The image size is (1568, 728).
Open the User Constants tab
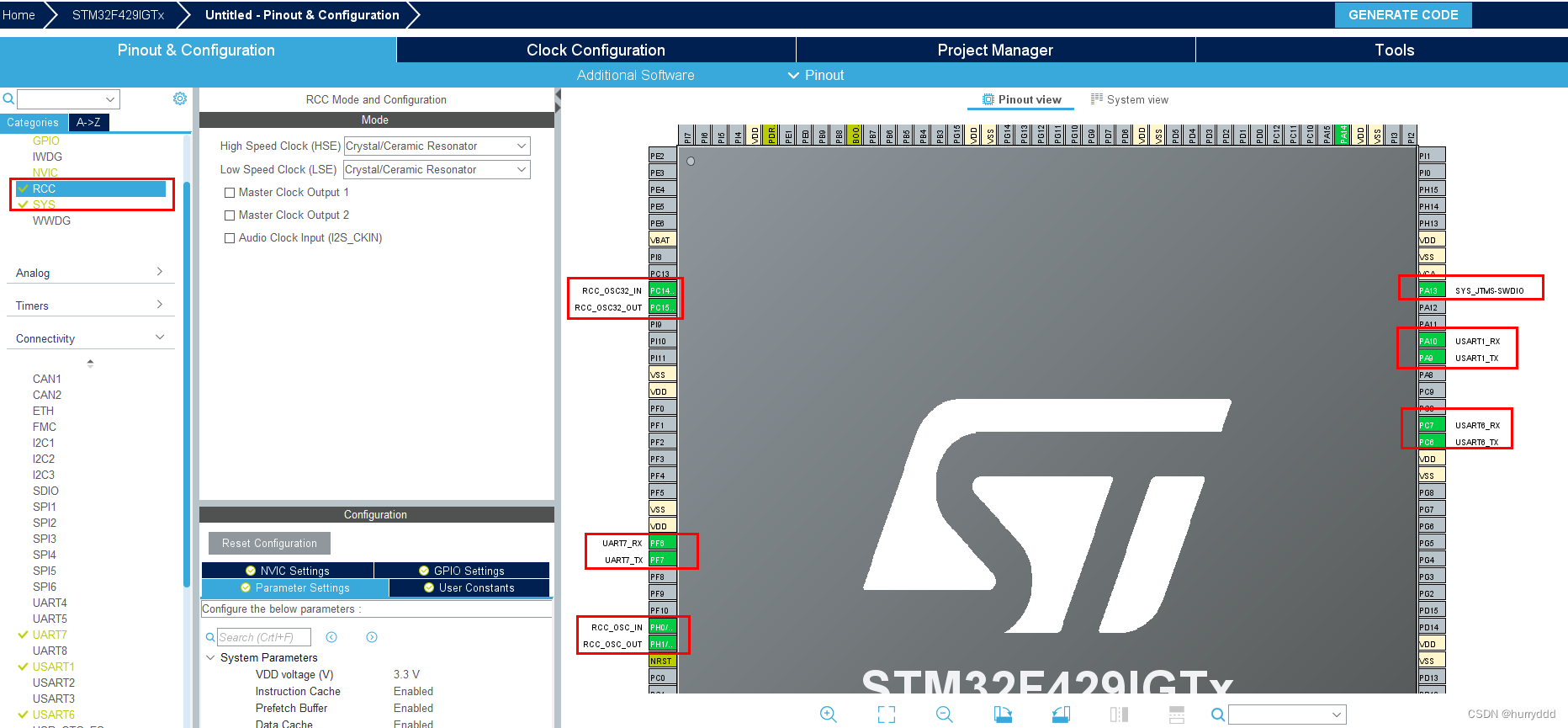(469, 587)
